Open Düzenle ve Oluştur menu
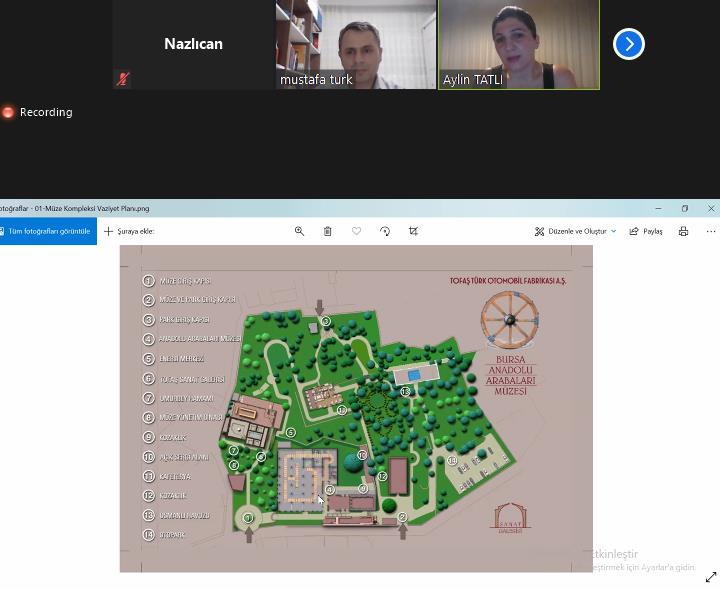 (575, 231)
